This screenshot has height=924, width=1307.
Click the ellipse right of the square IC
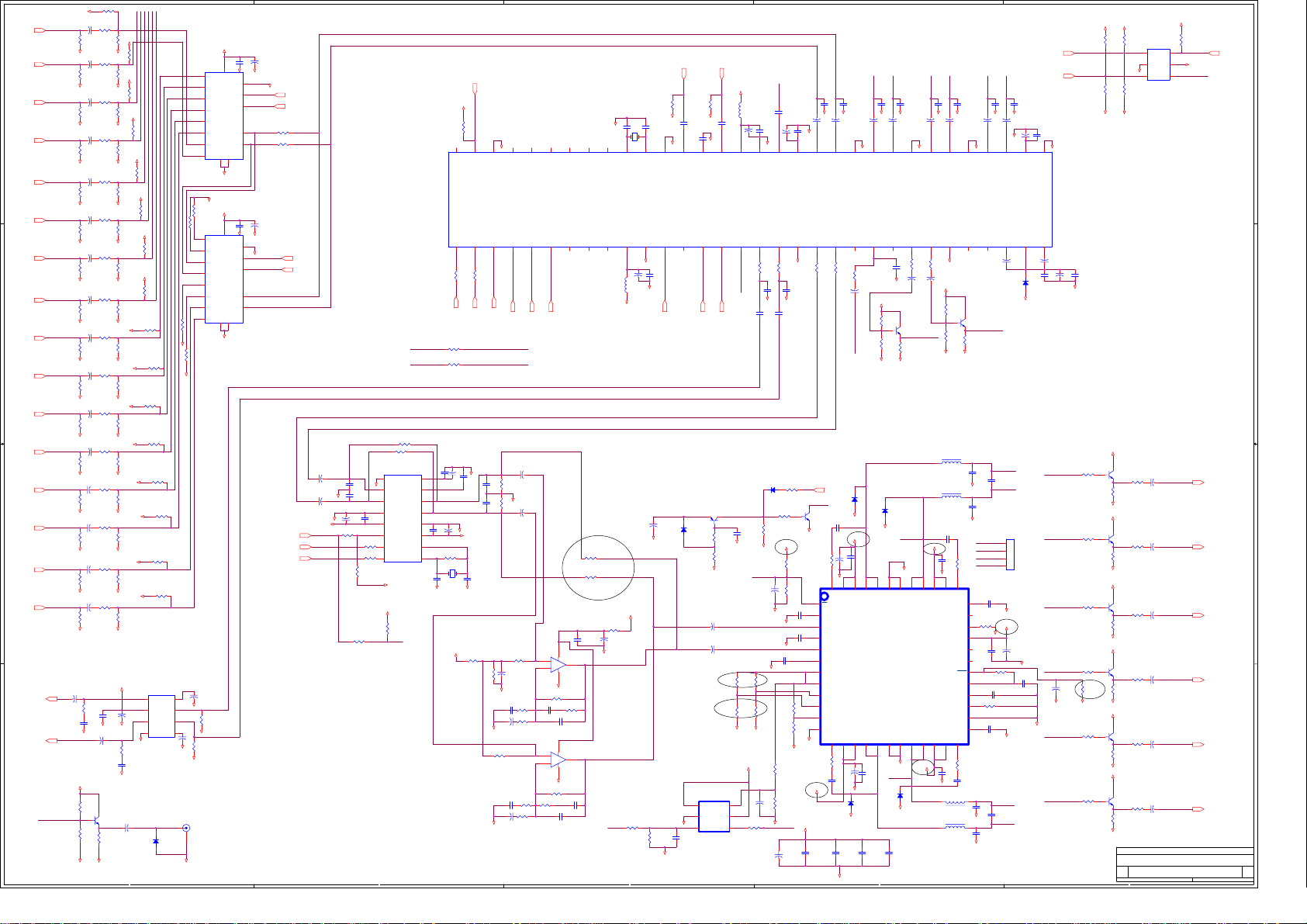click(1006, 627)
